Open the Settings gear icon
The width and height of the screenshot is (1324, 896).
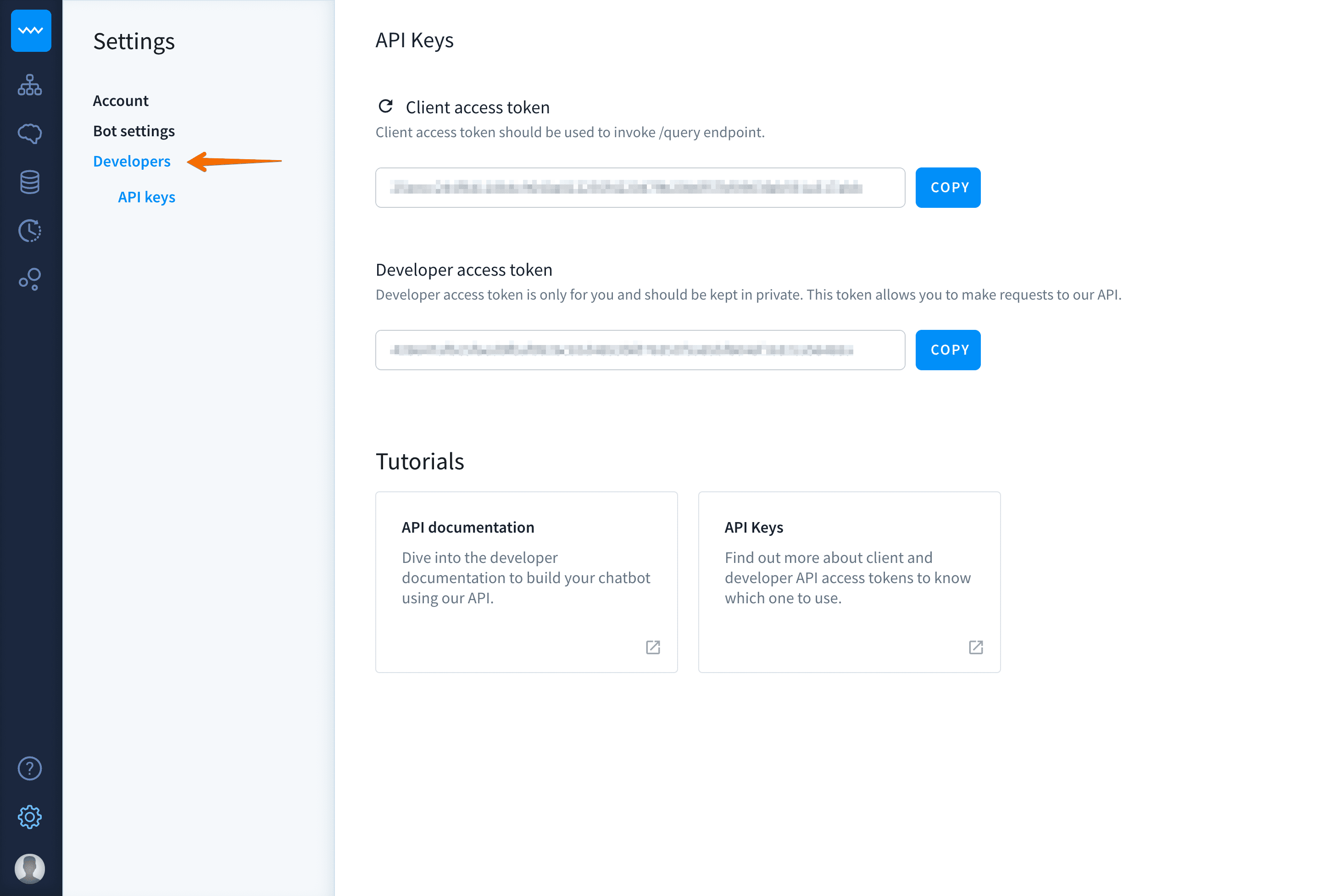[x=30, y=817]
